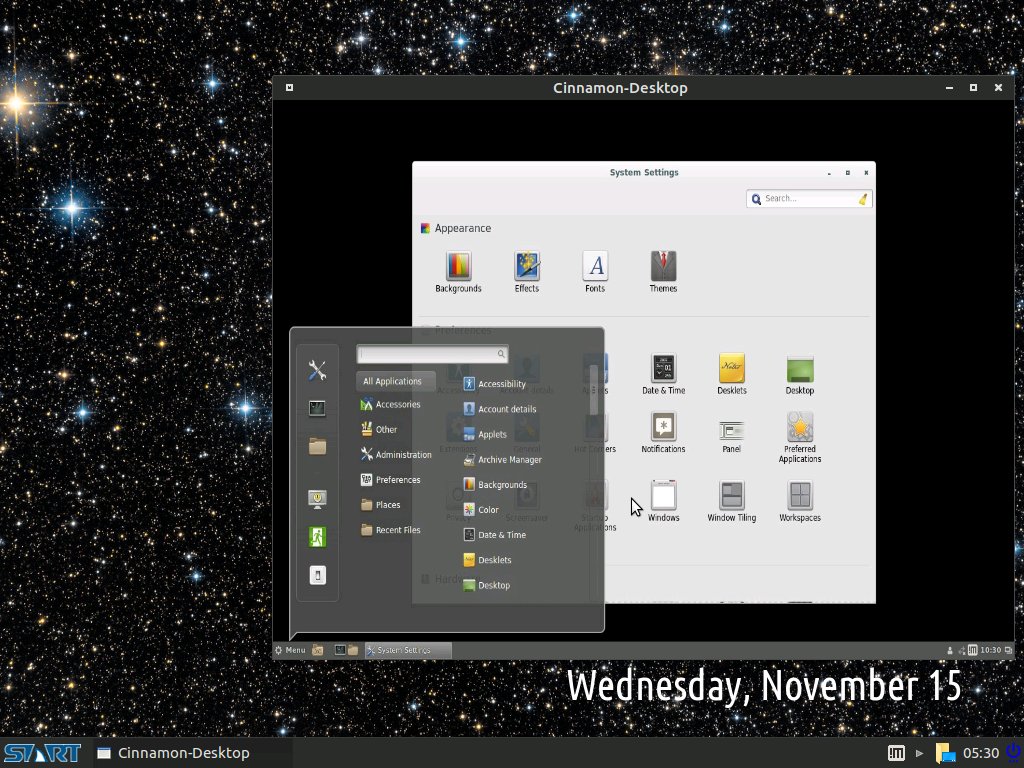Open Backgrounds in System Settings Appearance section
This screenshot has width=1024, height=768.
(x=458, y=272)
